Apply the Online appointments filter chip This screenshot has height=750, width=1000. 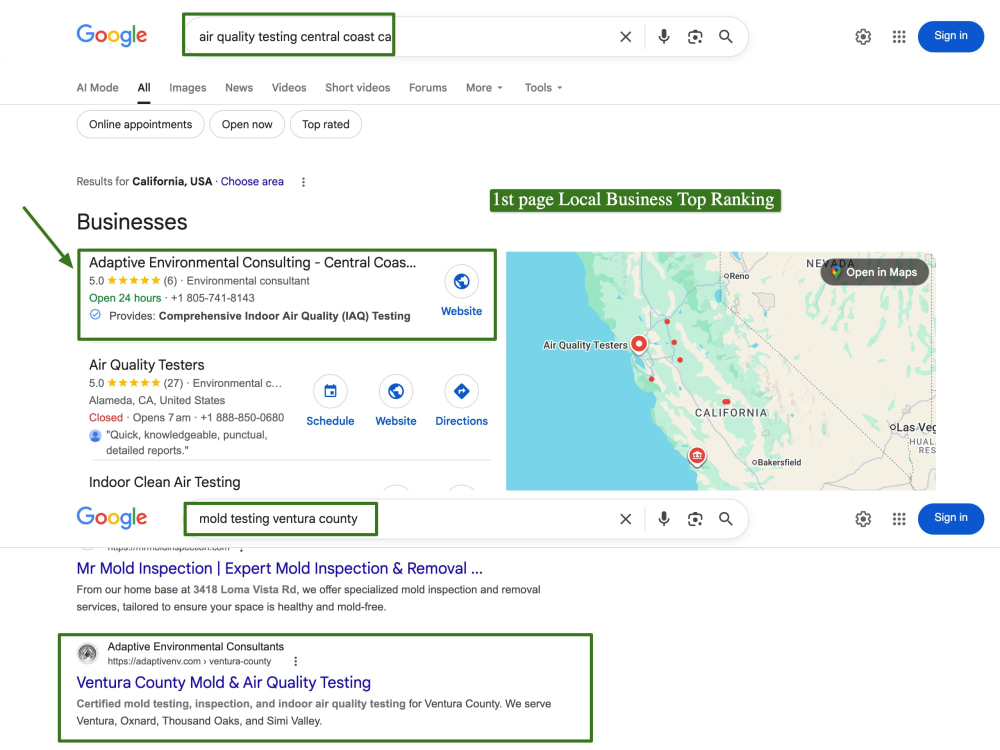(140, 124)
